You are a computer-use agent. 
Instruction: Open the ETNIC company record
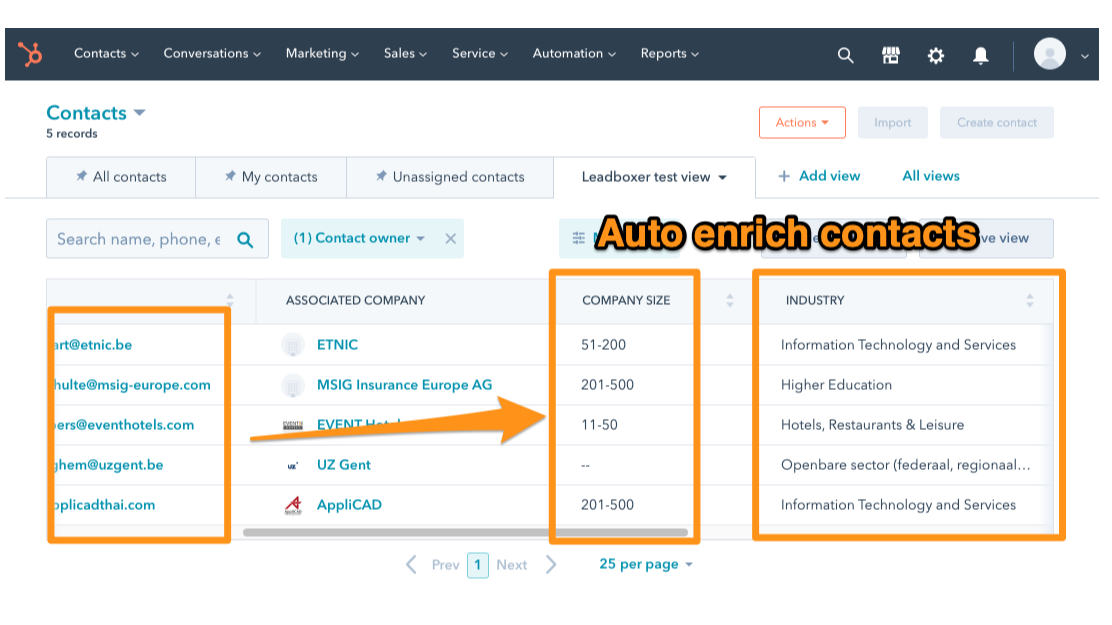click(338, 344)
